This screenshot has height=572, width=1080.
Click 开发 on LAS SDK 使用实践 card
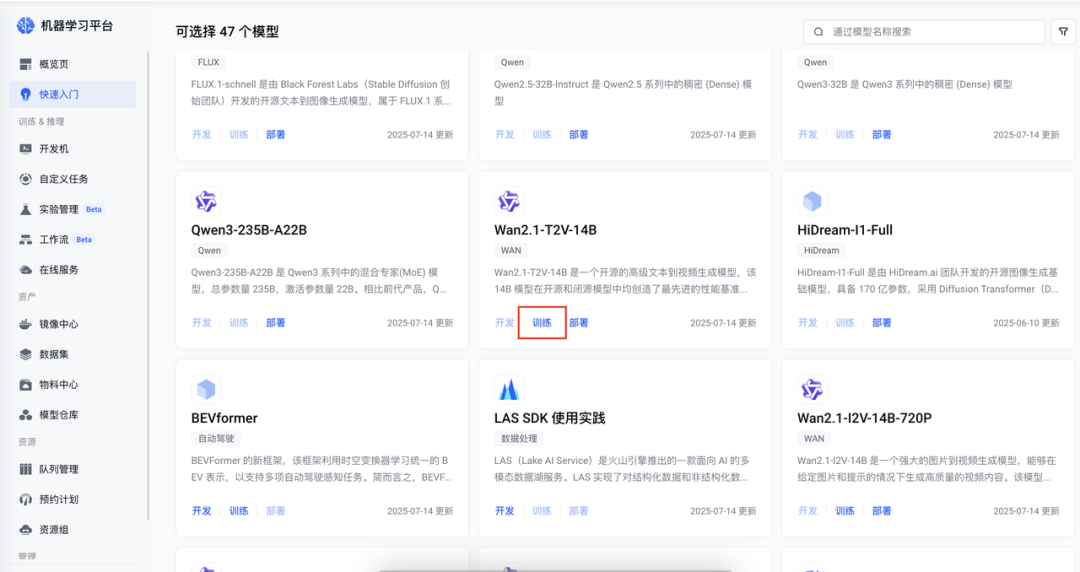(505, 511)
